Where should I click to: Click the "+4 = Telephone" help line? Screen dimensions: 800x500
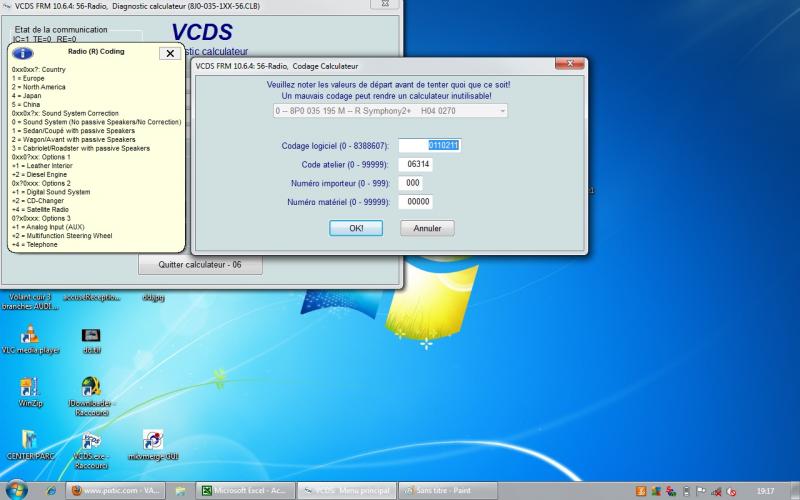coord(35,245)
